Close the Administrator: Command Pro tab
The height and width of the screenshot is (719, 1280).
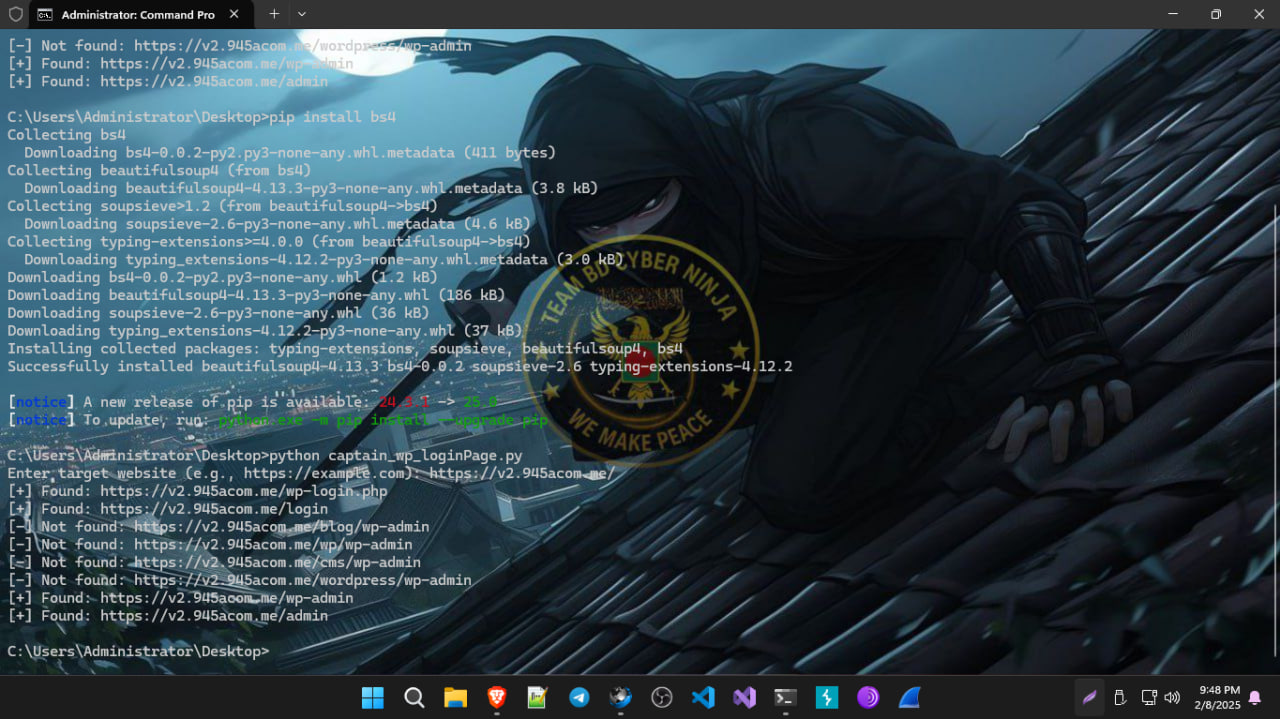coord(234,15)
